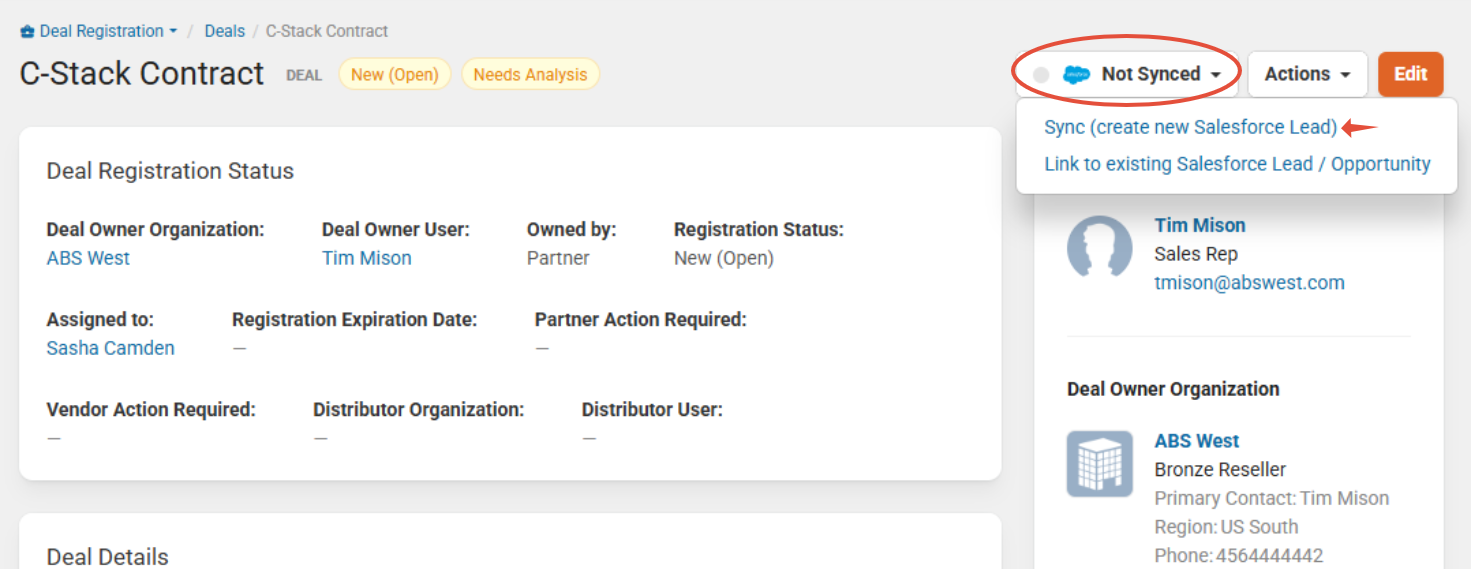This screenshot has height=569, width=1471.
Task: Go to Deals breadcrumb link
Action: tap(225, 31)
